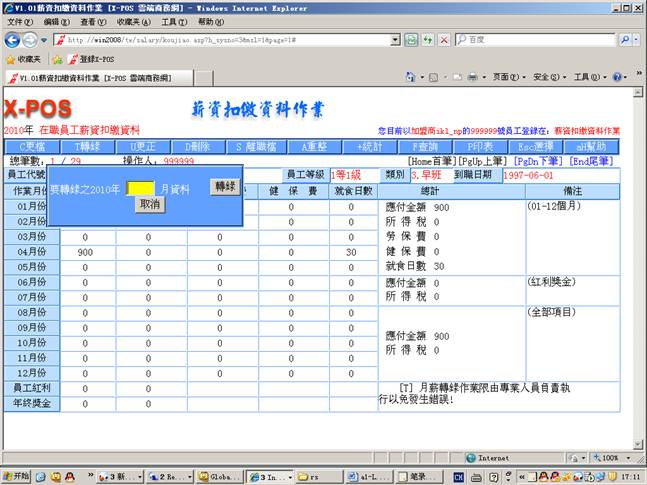The width and height of the screenshot is (647, 485).
Task: Expand the address bar URL dropdown
Action: coord(394,40)
